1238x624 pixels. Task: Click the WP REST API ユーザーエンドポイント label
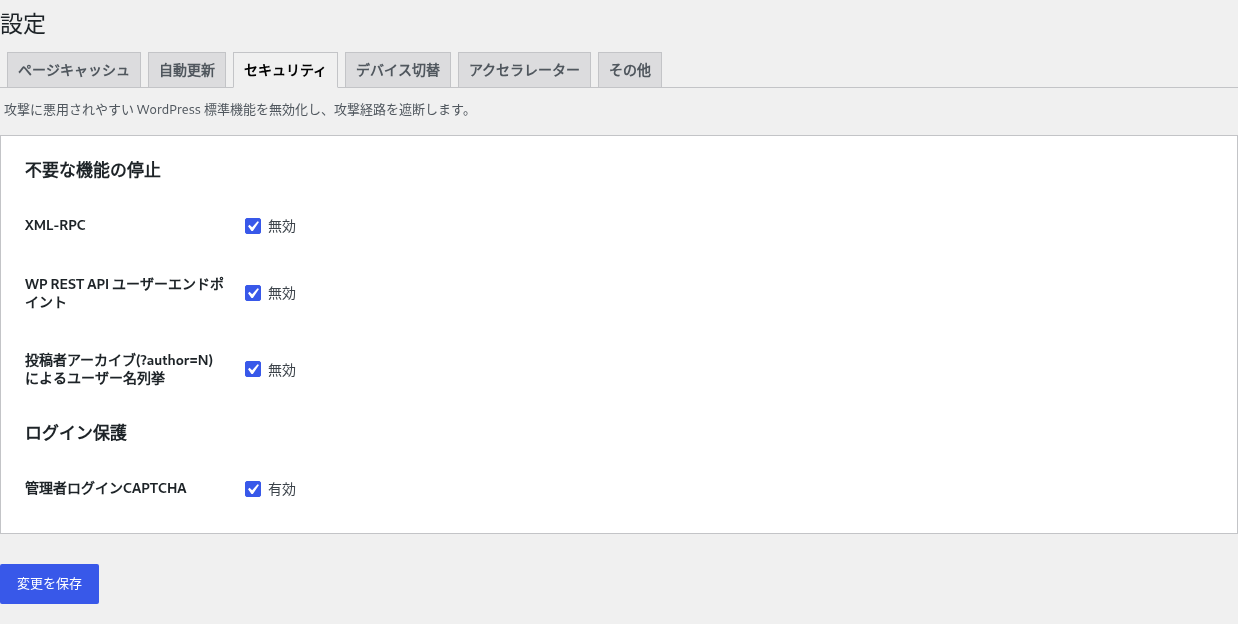[x=124, y=293]
